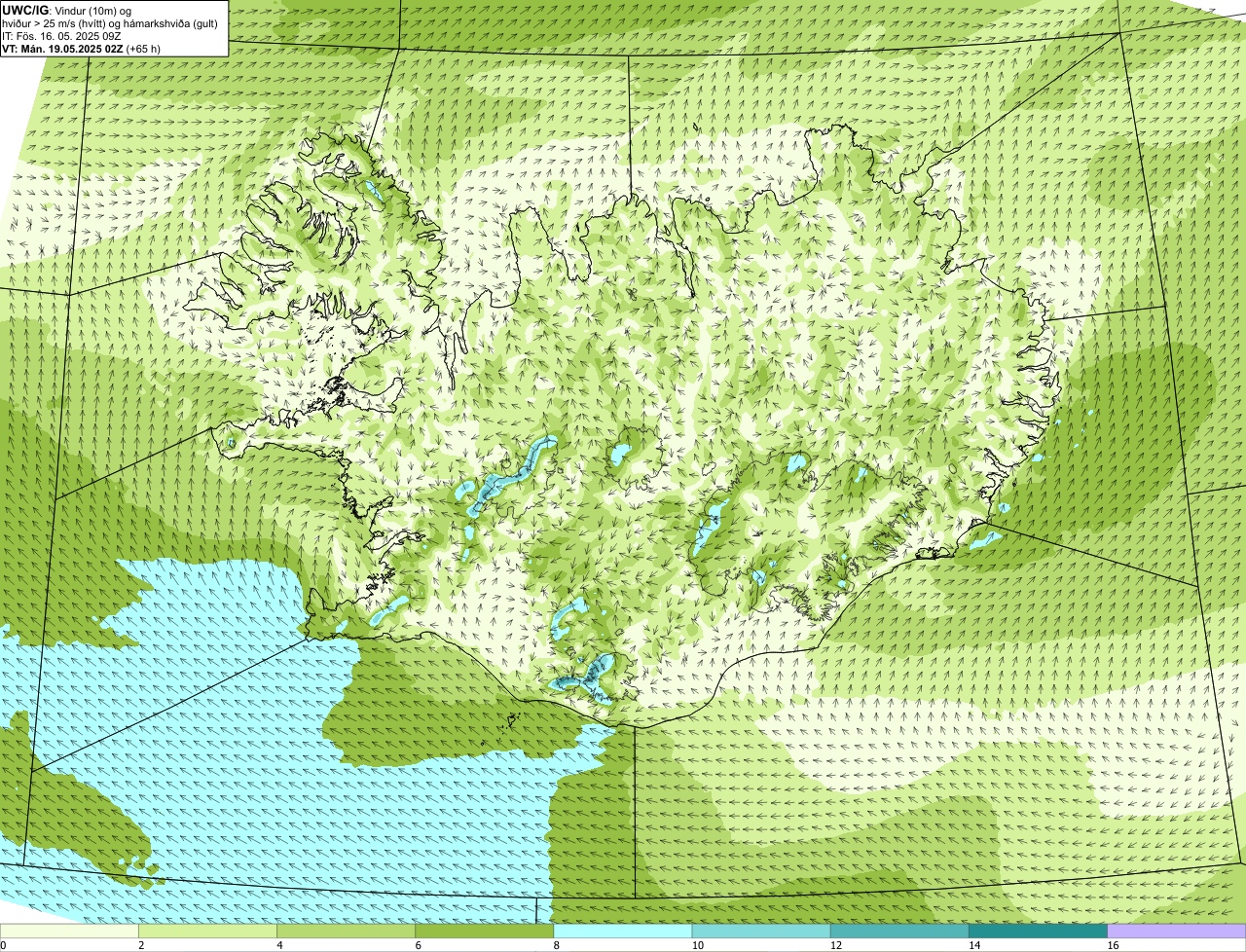The width and height of the screenshot is (1246, 952).
Task: Click the "UWC/IG" title text
Action: (x=25, y=10)
